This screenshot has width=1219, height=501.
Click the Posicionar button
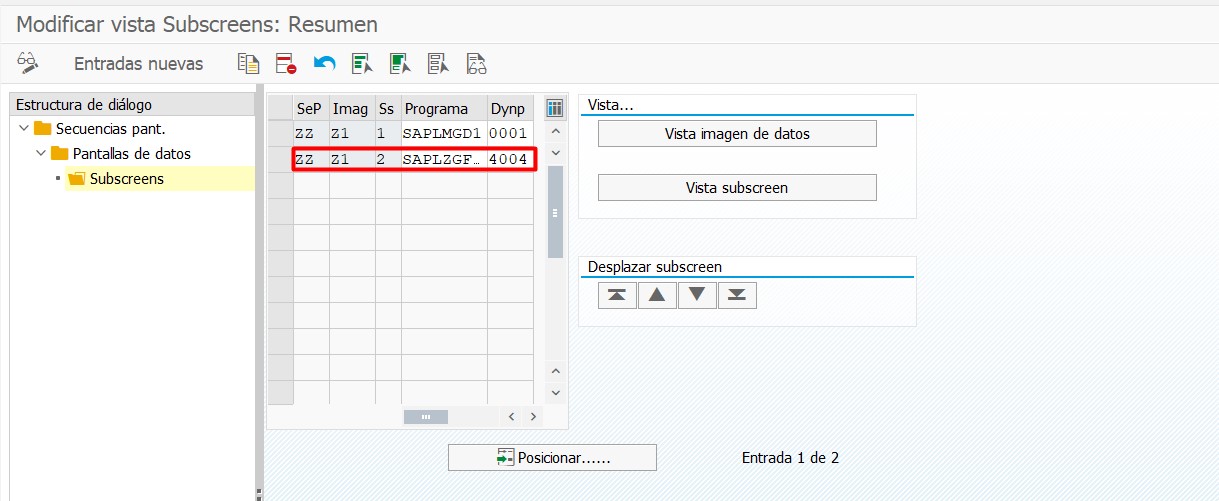click(x=552, y=457)
